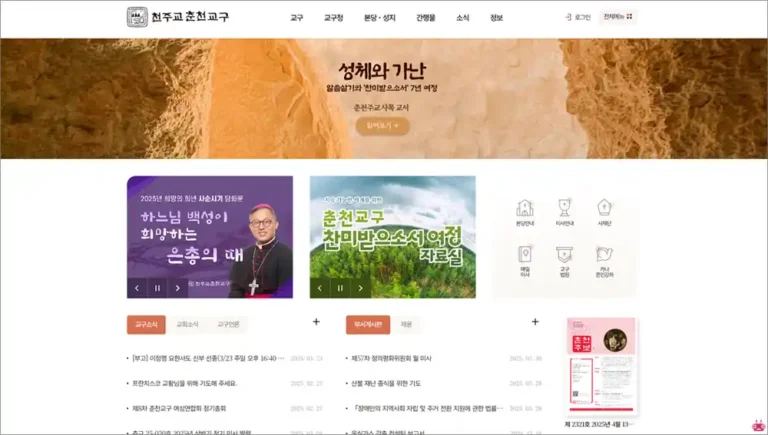Select the 부서게시판 tab
This screenshot has height=435, width=768.
(368, 325)
